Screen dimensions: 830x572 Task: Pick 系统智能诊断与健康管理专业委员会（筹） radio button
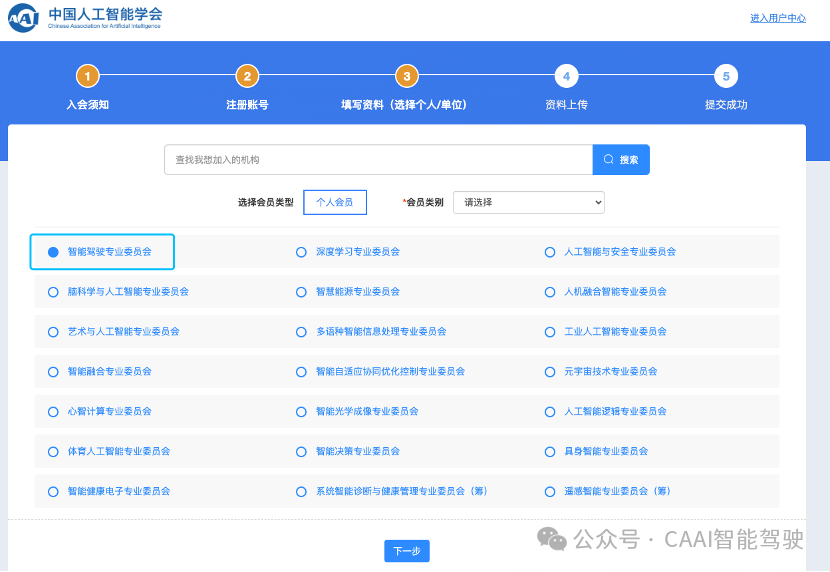point(301,492)
